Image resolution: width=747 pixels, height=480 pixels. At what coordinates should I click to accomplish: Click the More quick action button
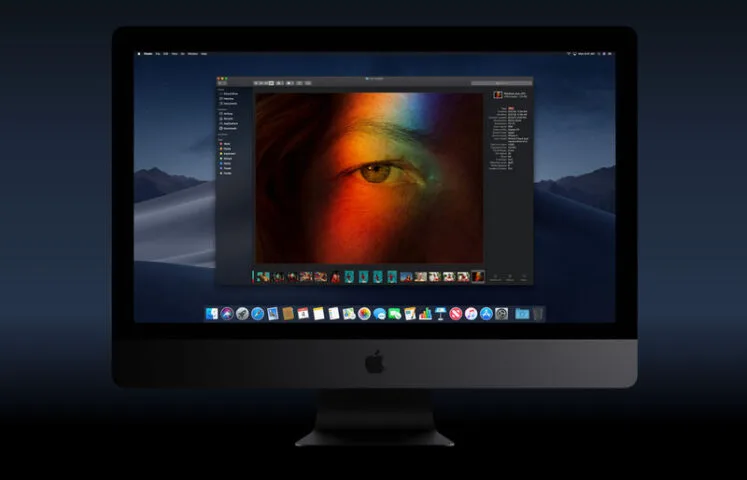point(524,277)
